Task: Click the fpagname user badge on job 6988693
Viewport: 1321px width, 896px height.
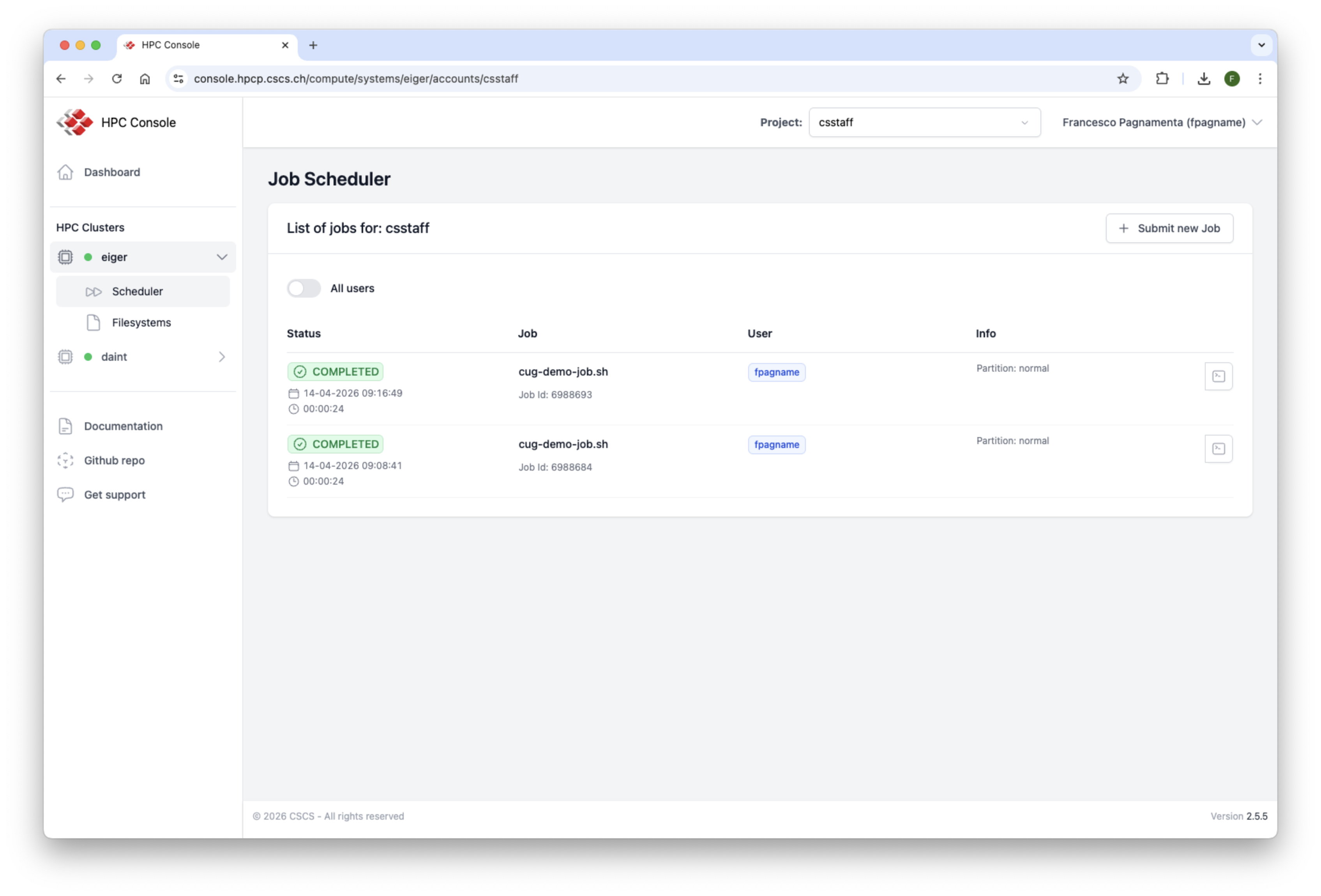Action: [x=777, y=372]
